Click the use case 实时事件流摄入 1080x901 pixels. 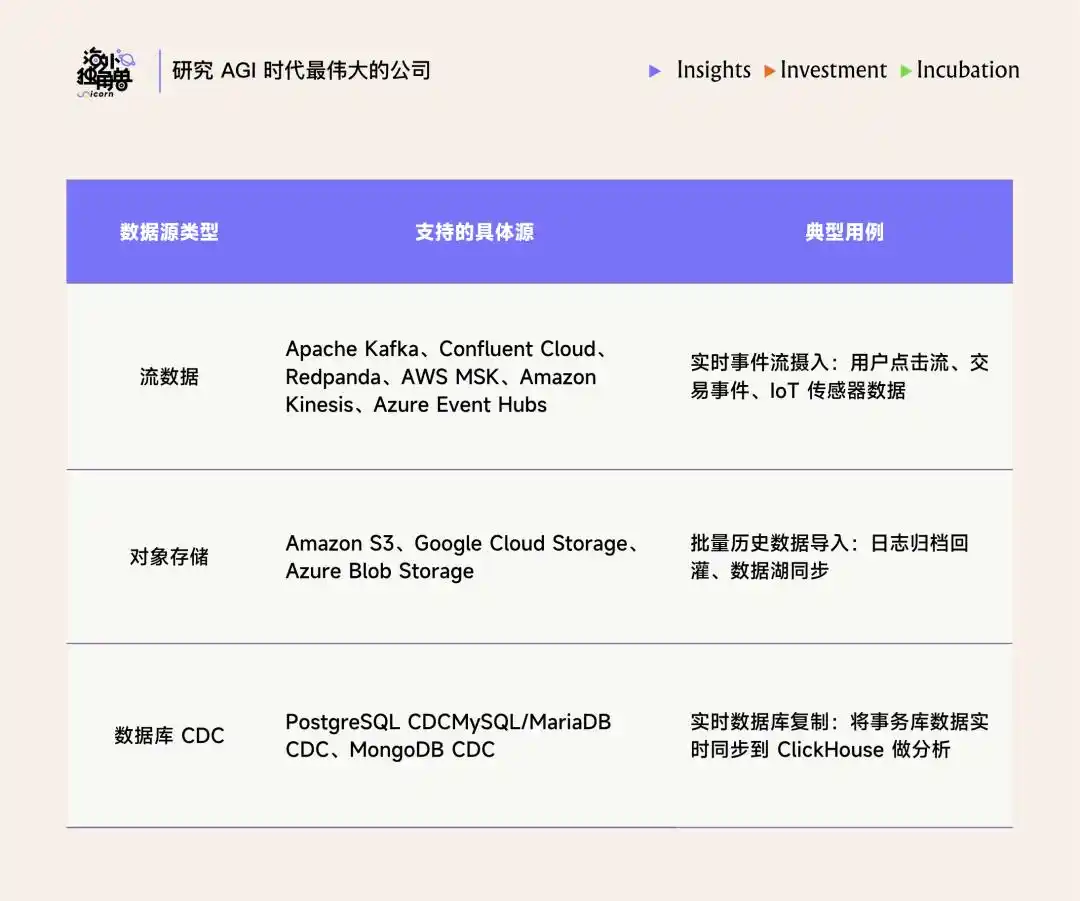click(840, 377)
